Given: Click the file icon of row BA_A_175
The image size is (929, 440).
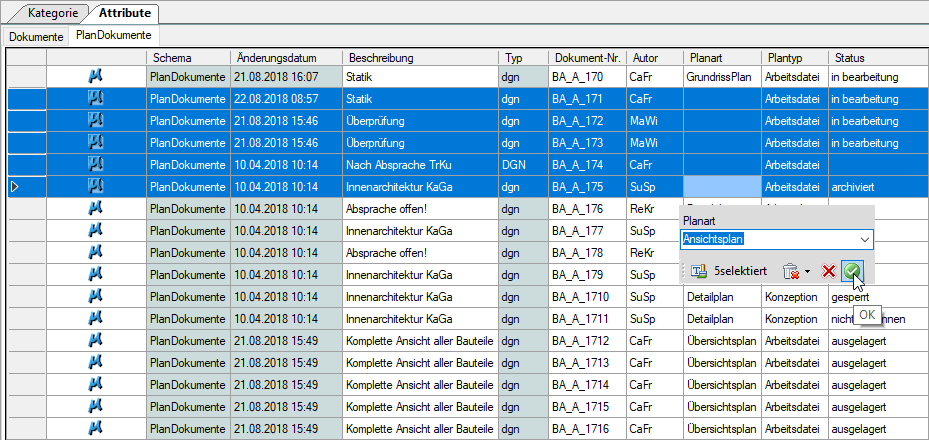Looking at the screenshot, I should (x=95, y=186).
